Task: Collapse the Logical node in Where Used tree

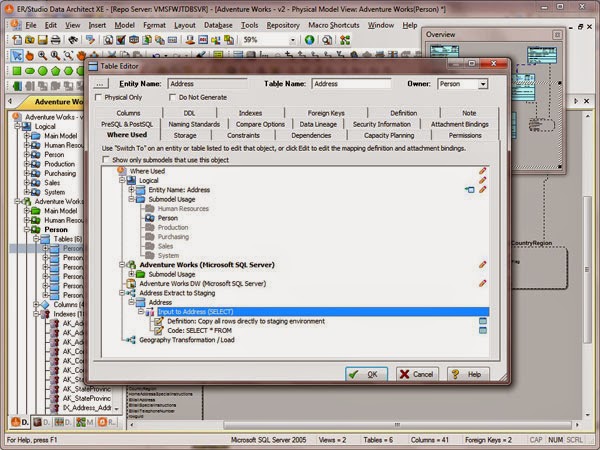Action: click(x=122, y=180)
